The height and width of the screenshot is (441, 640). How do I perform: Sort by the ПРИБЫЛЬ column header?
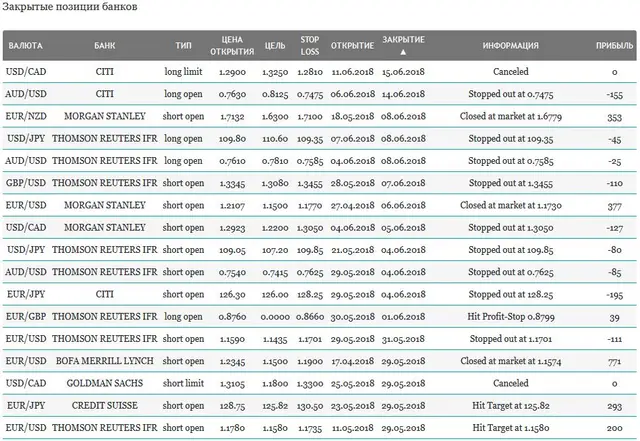[x=614, y=46]
